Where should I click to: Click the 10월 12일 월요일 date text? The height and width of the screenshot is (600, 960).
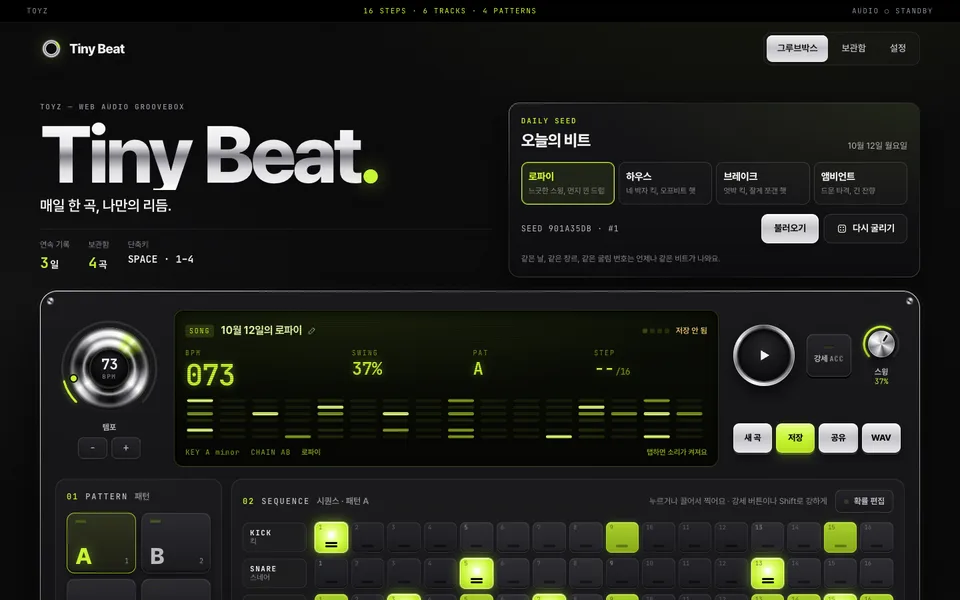click(877, 146)
